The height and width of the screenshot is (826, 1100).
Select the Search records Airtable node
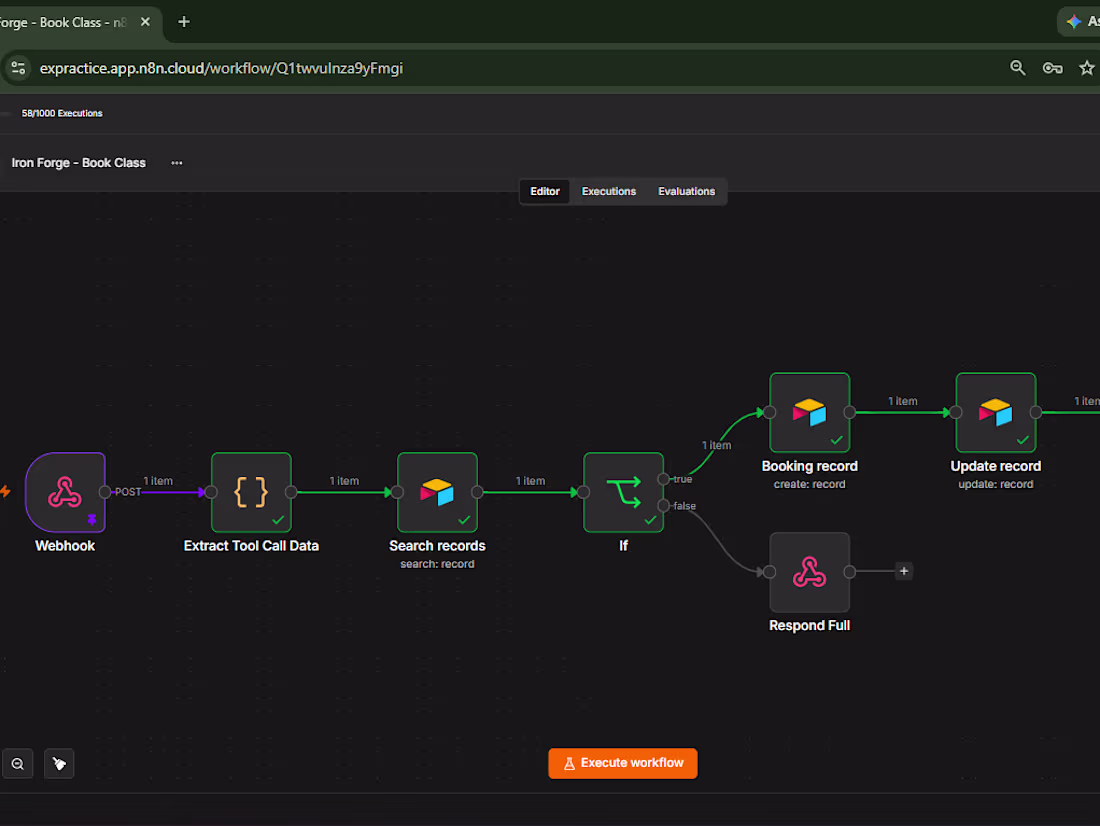[x=437, y=492]
